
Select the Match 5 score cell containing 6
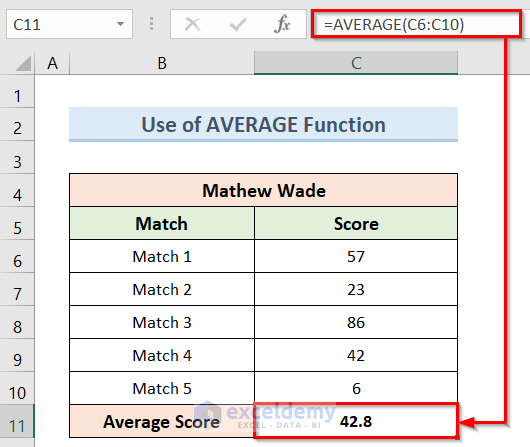[x=356, y=388]
